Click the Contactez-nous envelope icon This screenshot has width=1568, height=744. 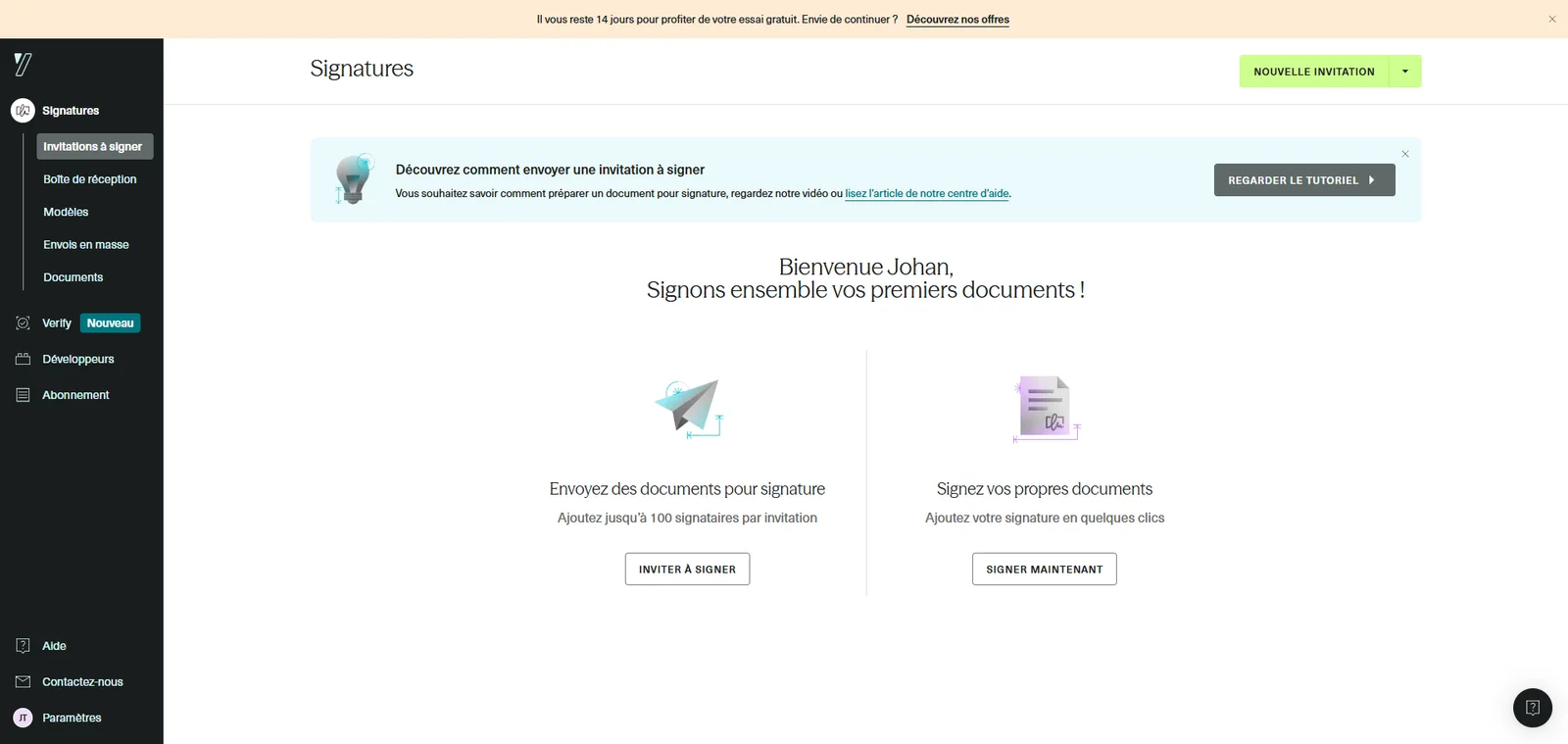pyautogui.click(x=23, y=681)
